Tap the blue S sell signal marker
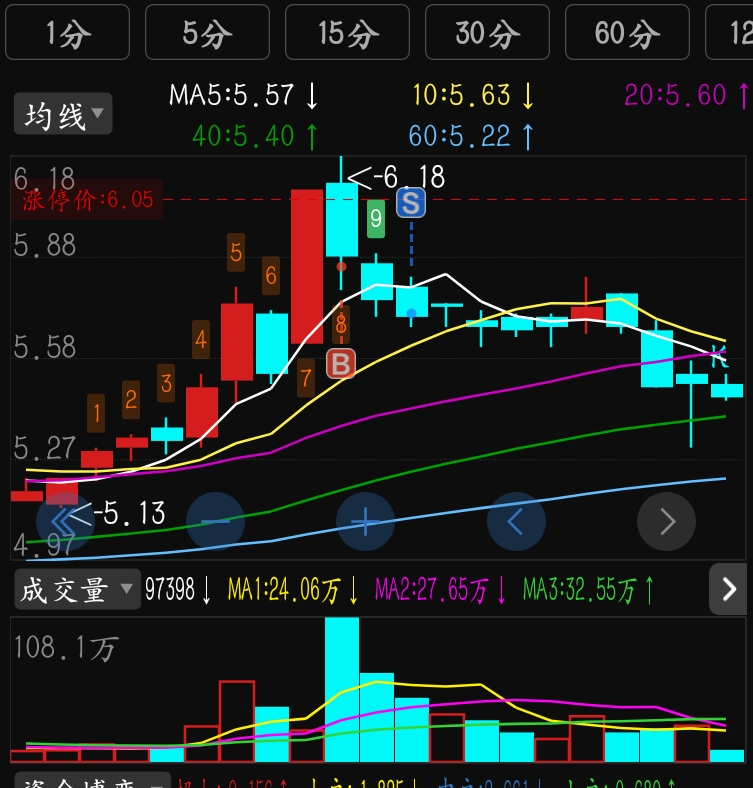 411,203
